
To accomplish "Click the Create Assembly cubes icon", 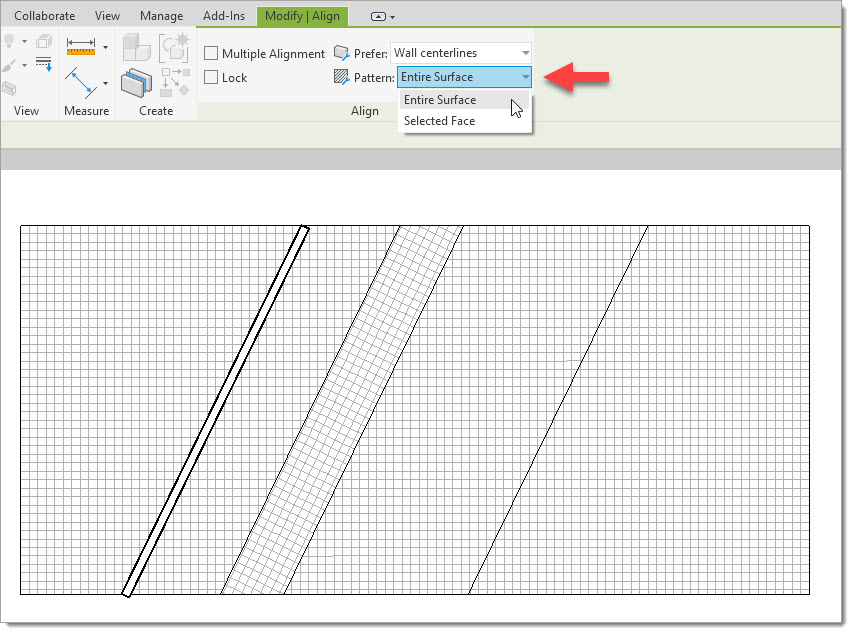I will [136, 47].
